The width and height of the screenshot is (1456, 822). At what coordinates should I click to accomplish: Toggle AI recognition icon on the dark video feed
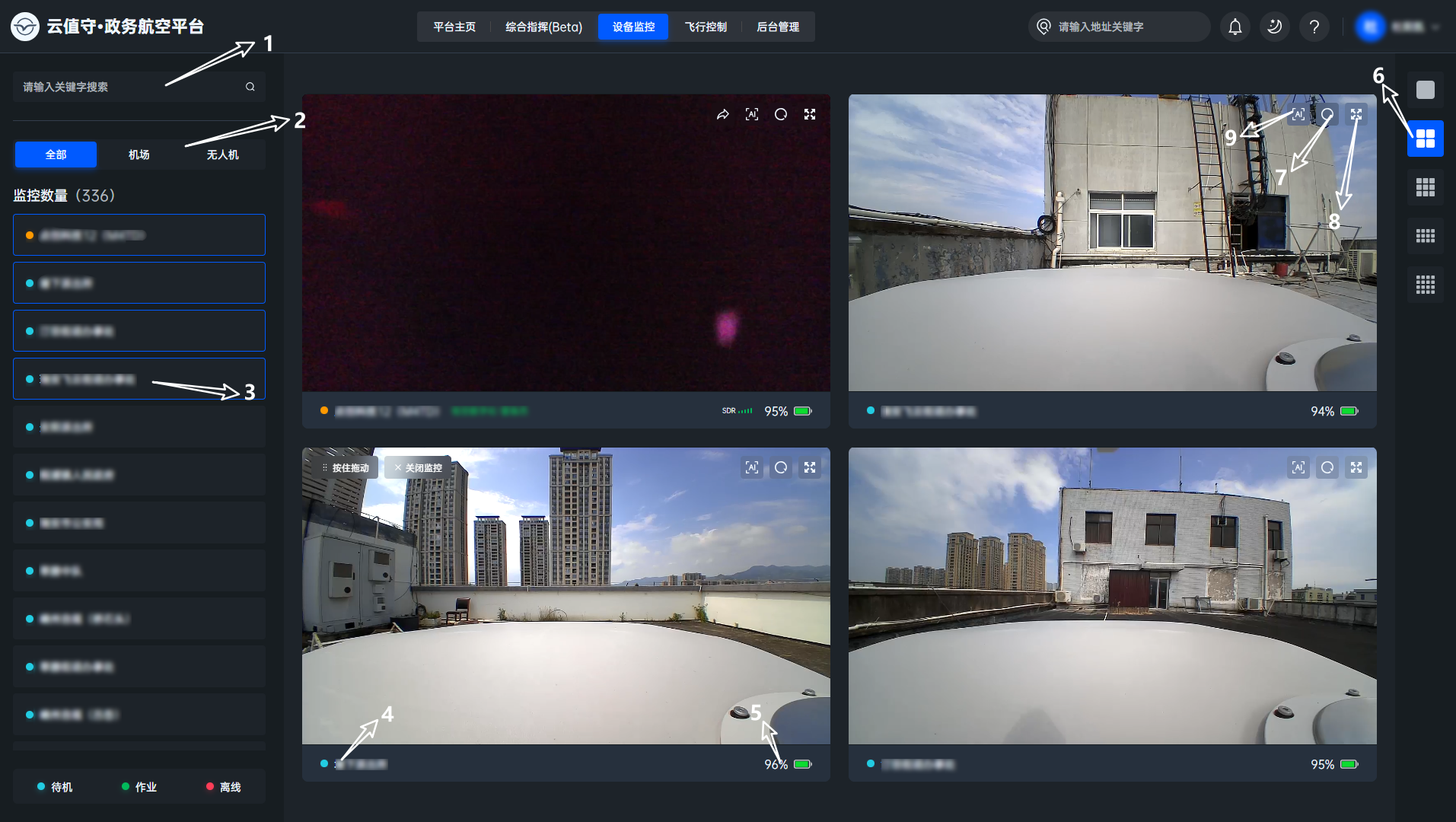(751, 114)
